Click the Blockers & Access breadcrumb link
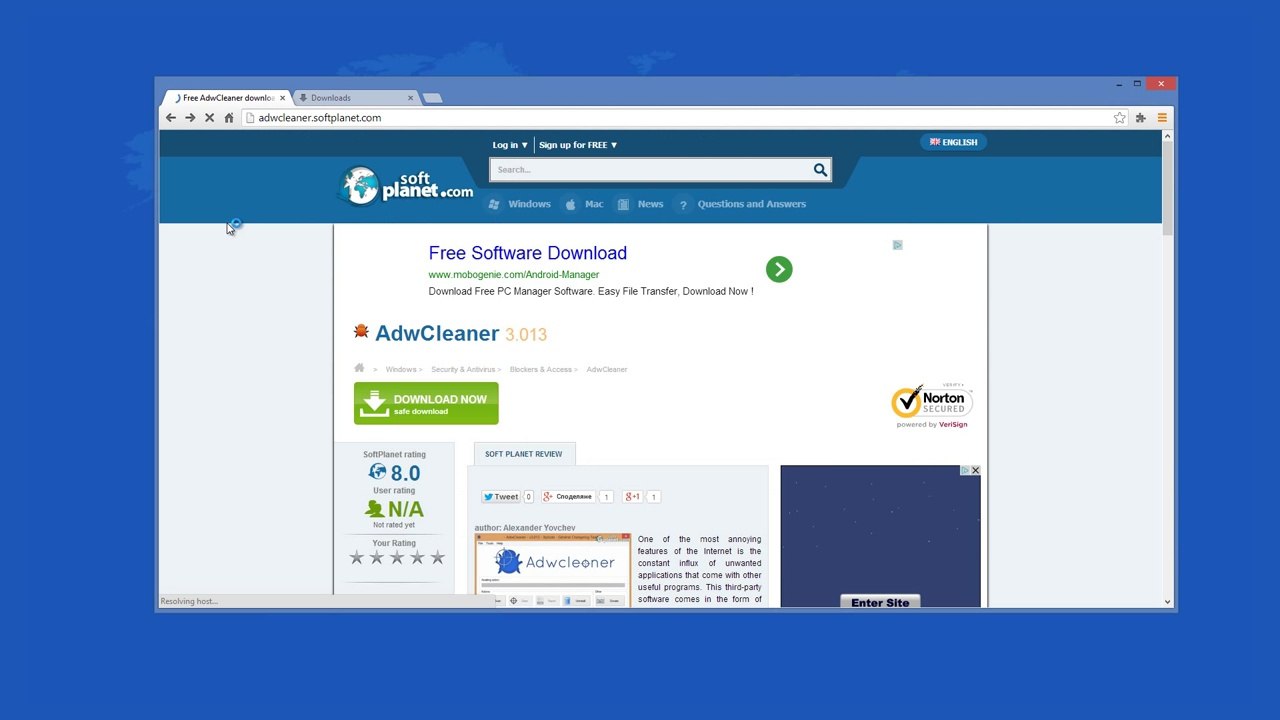This screenshot has height=720, width=1280. [541, 370]
